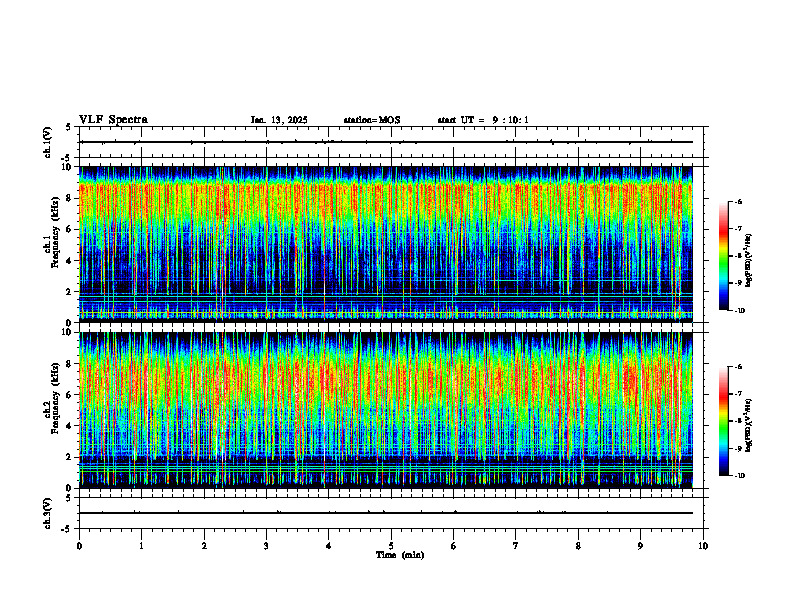Screen dimensions: 792x612
Task: Click the ch.2 frequency tick label "2"
Action: tap(71, 457)
